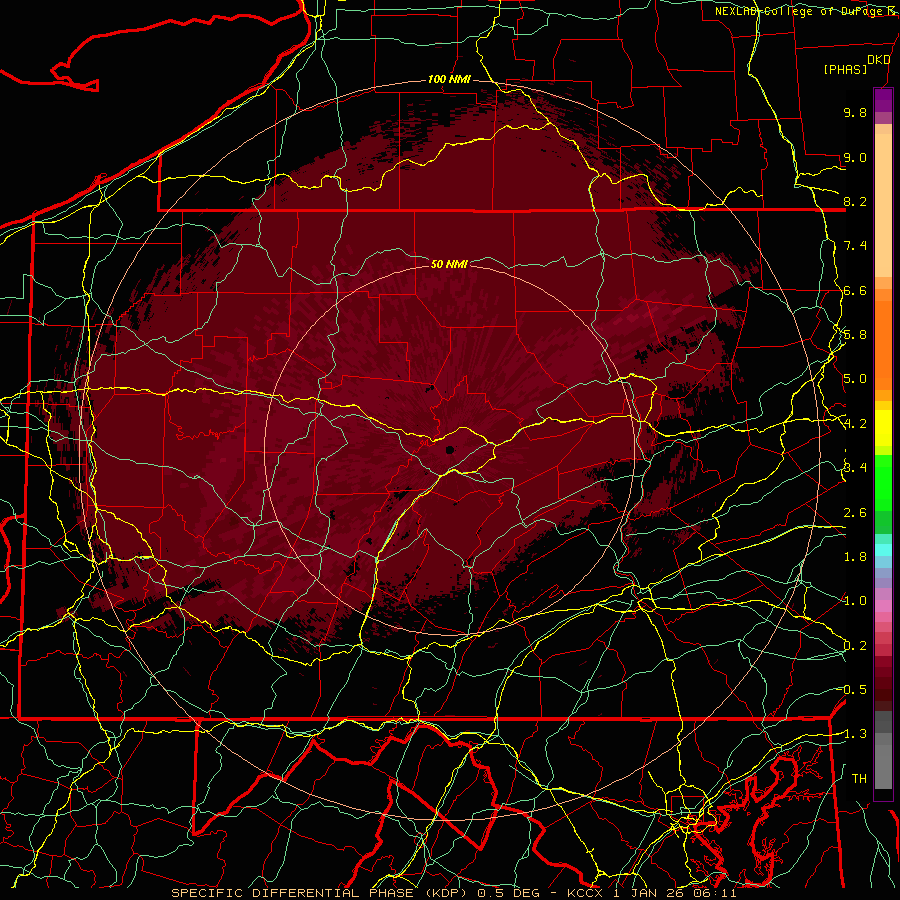This screenshot has width=900, height=900.
Task: Select the purple swatch at the legend's top
Action: coord(883,100)
